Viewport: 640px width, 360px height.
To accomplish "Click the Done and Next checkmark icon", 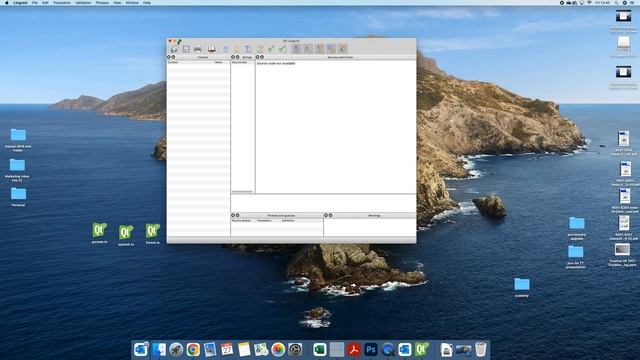I will coord(282,49).
